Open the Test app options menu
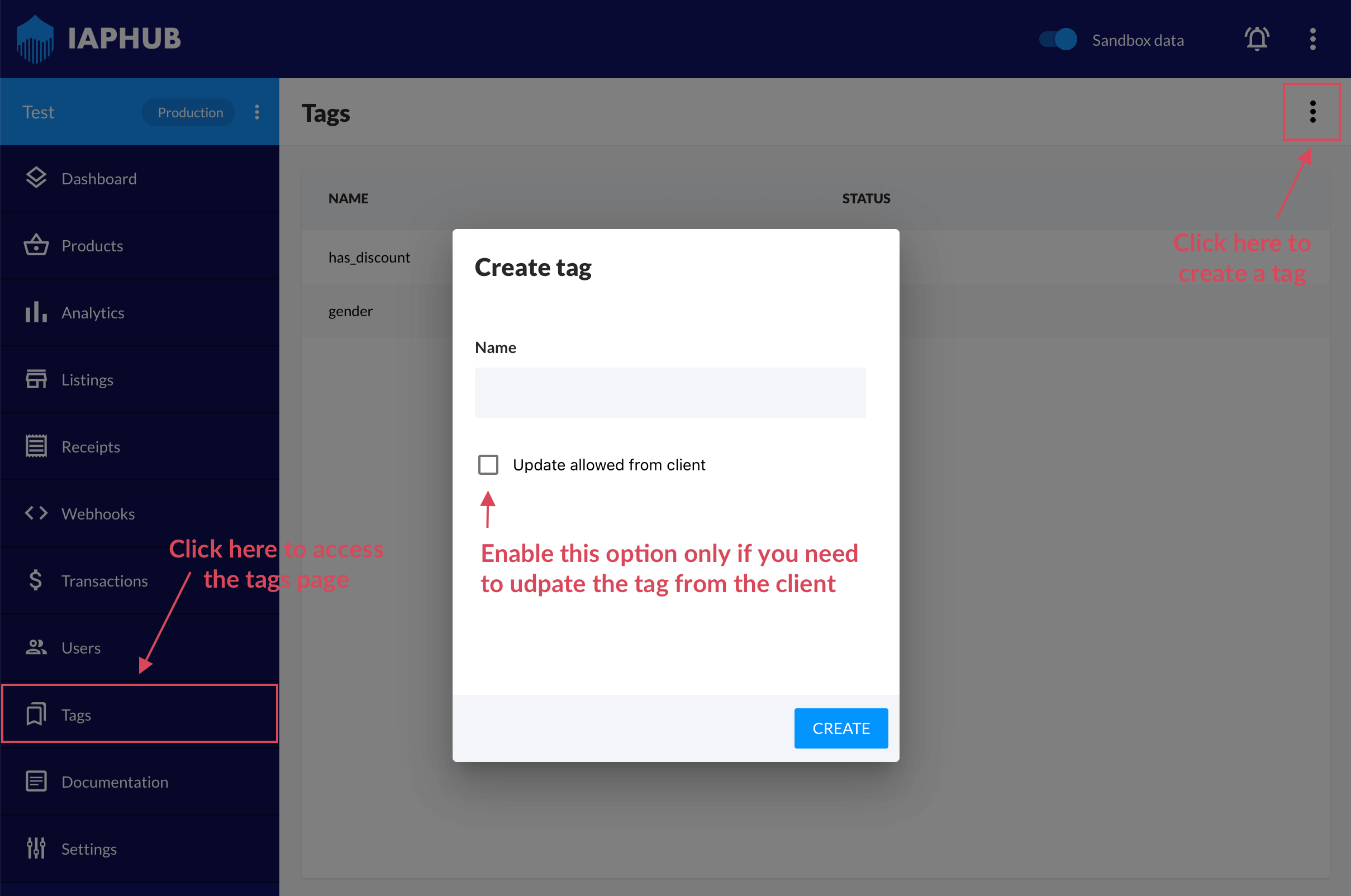The width and height of the screenshot is (1351, 896). click(x=257, y=112)
